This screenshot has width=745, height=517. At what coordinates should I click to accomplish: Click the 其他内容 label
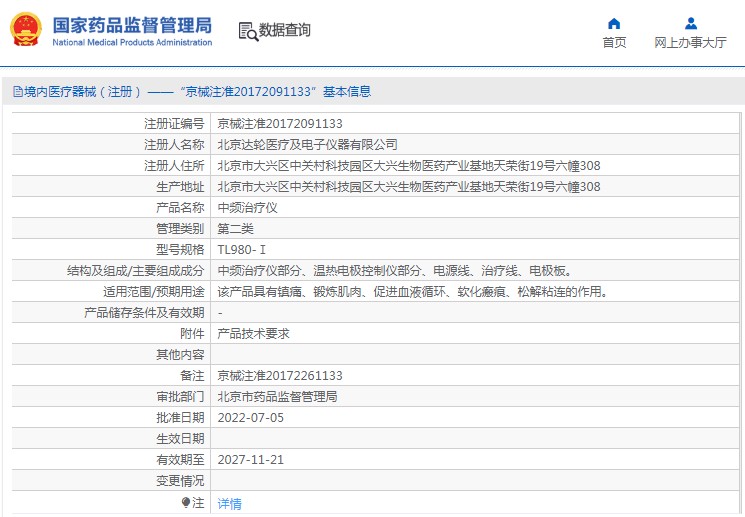tap(180, 354)
